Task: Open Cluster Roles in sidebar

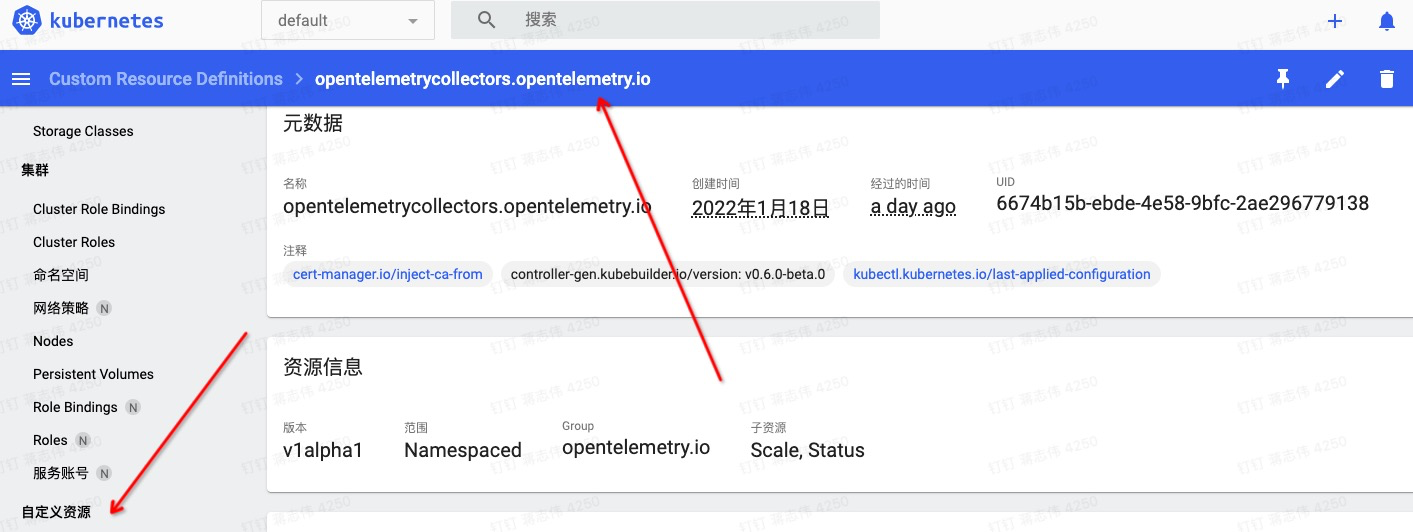Action: (74, 242)
